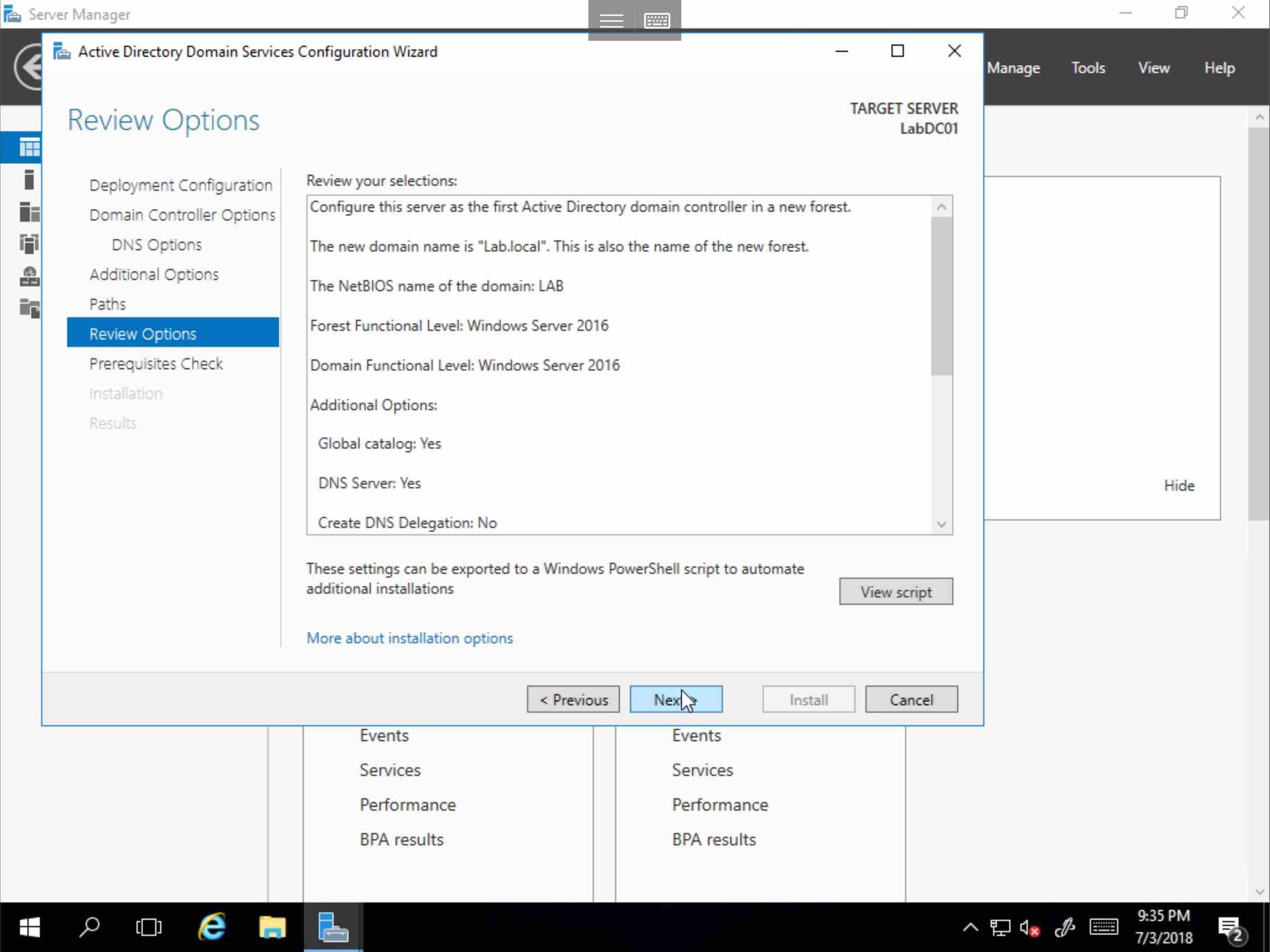The width and height of the screenshot is (1270, 952).
Task: Click the remote session menu bars icon
Action: coord(611,20)
